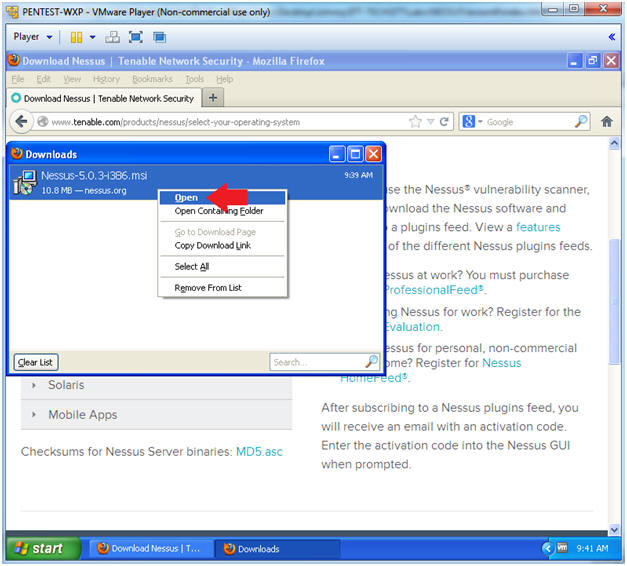Viewport: 627px width, 566px height.
Task: Click the search magnifier in Google box
Action: pos(581,122)
